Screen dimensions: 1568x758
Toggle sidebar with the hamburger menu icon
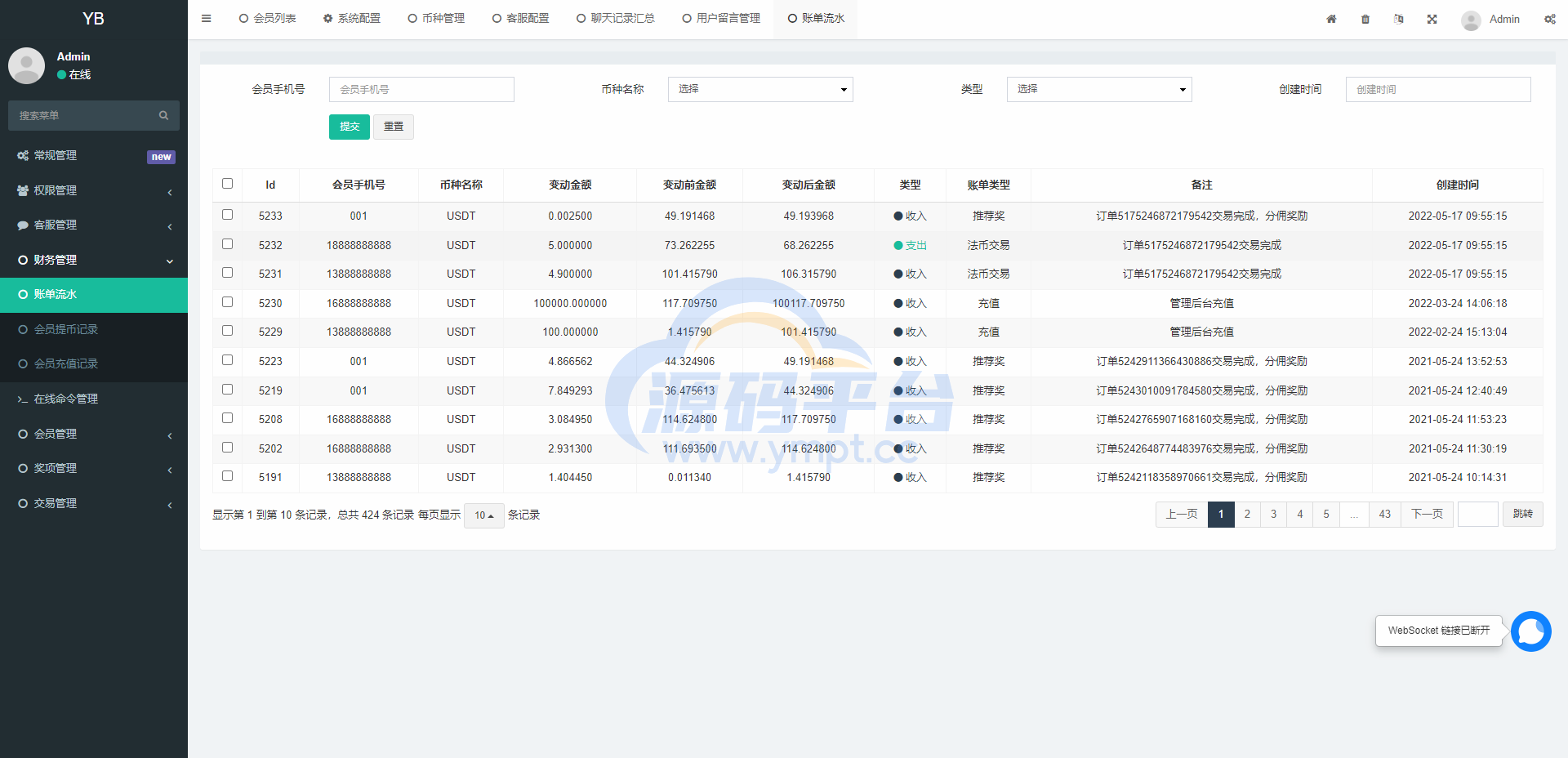coord(207,18)
